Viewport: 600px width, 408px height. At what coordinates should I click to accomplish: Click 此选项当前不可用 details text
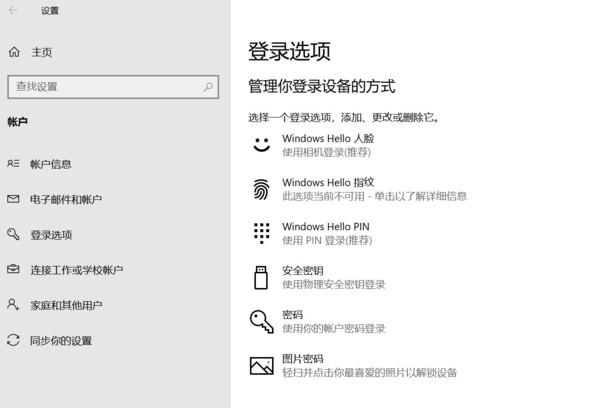point(374,196)
